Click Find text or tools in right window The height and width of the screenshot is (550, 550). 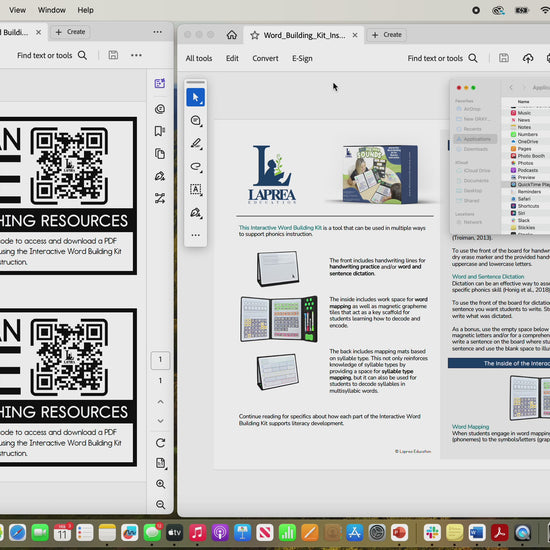pos(442,58)
